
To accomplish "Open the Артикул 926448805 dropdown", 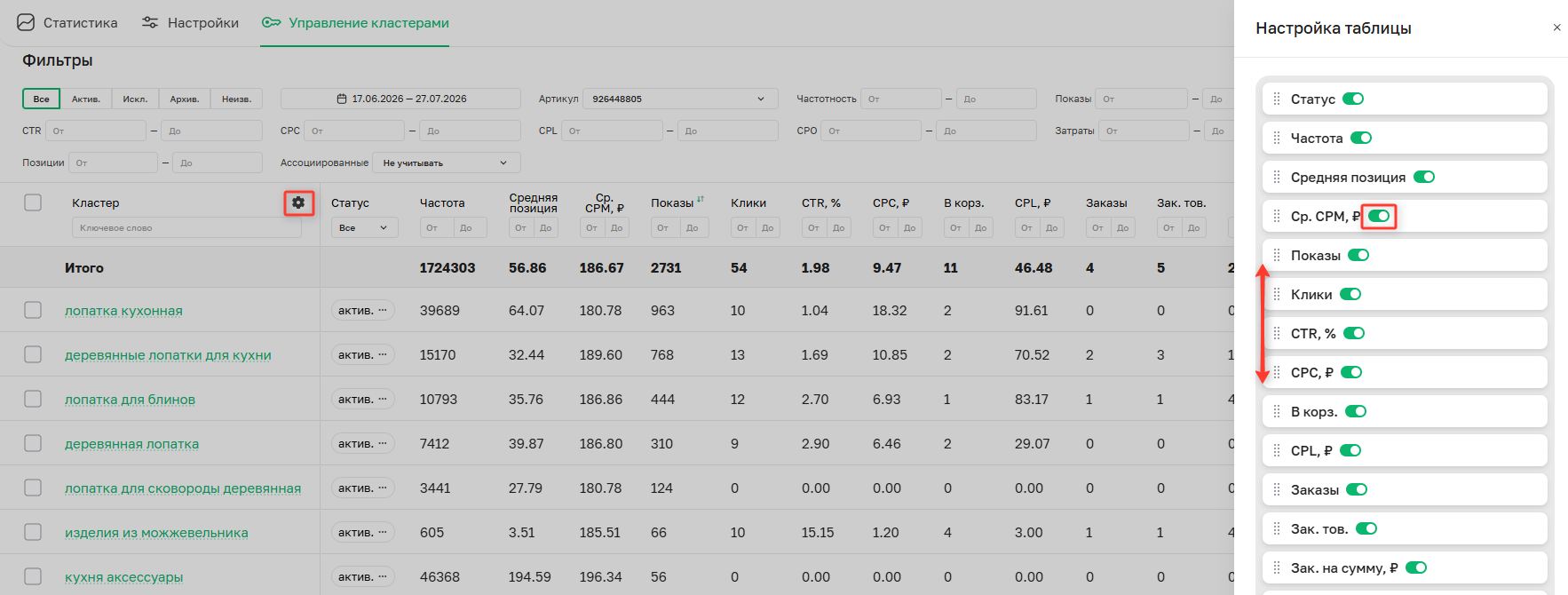I will coord(680,99).
